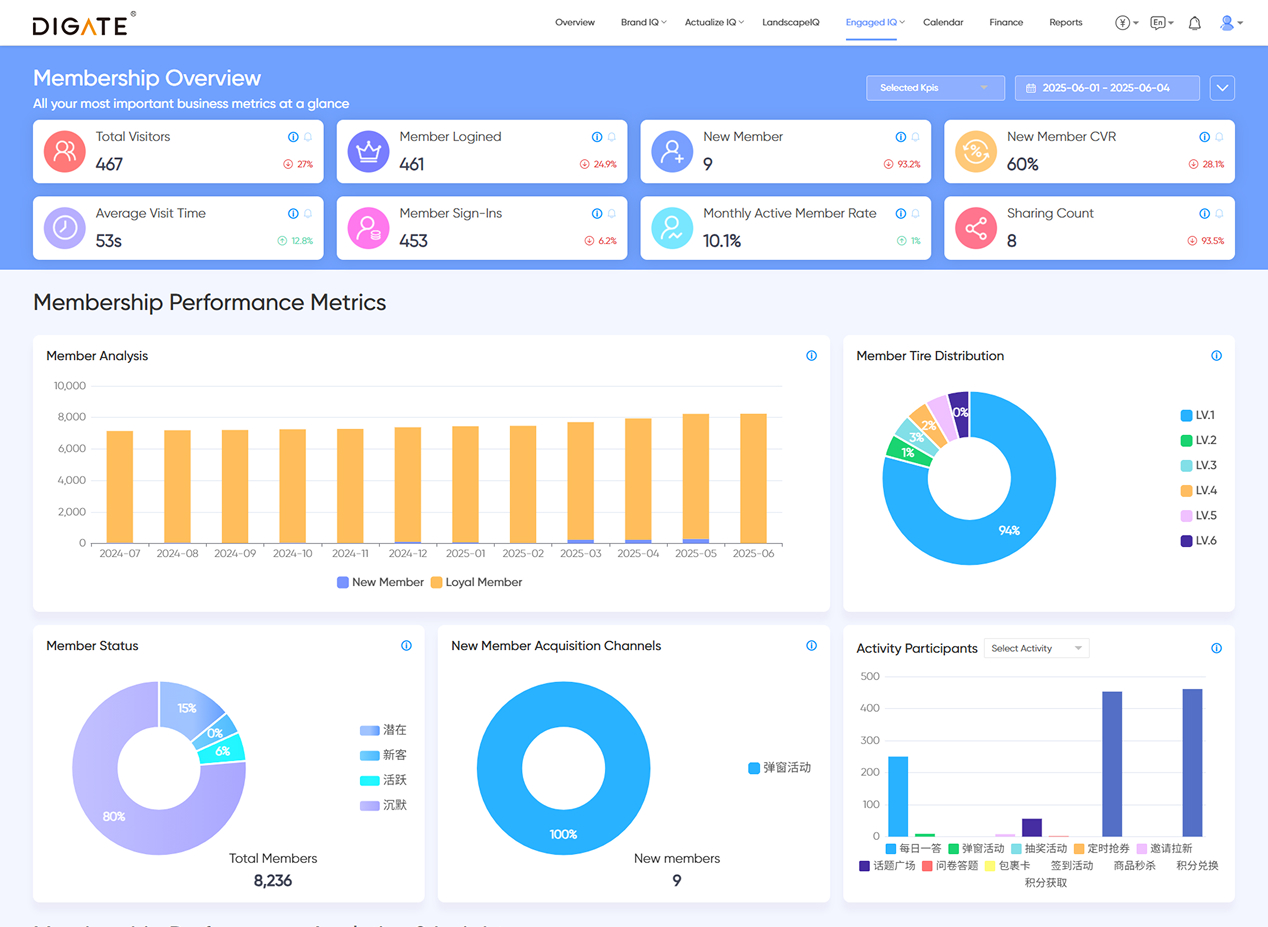The height and width of the screenshot is (927, 1268).
Task: Click the Member Tire Distribution info icon
Action: coord(1216,356)
